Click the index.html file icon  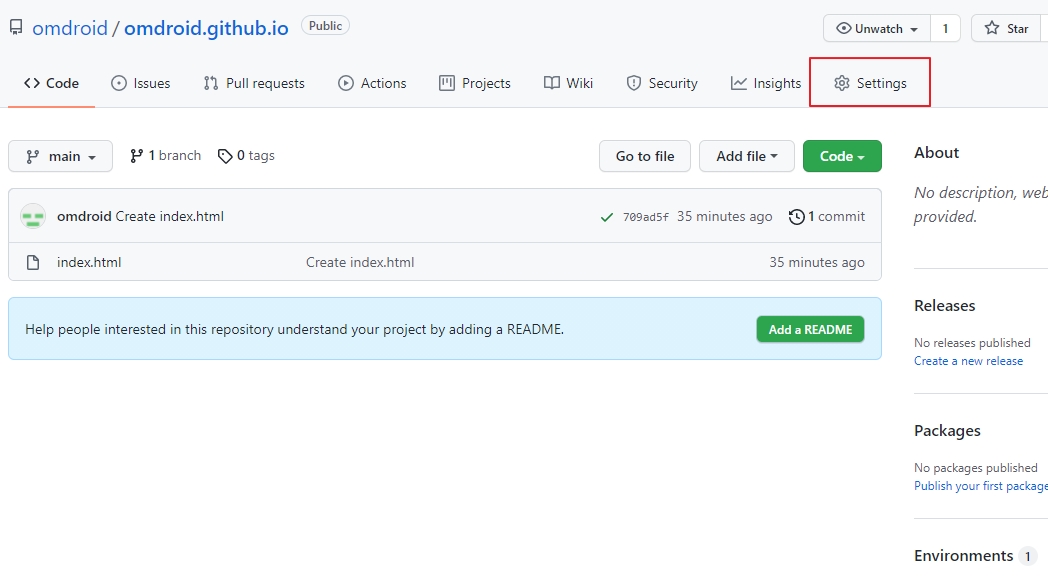pos(33,263)
